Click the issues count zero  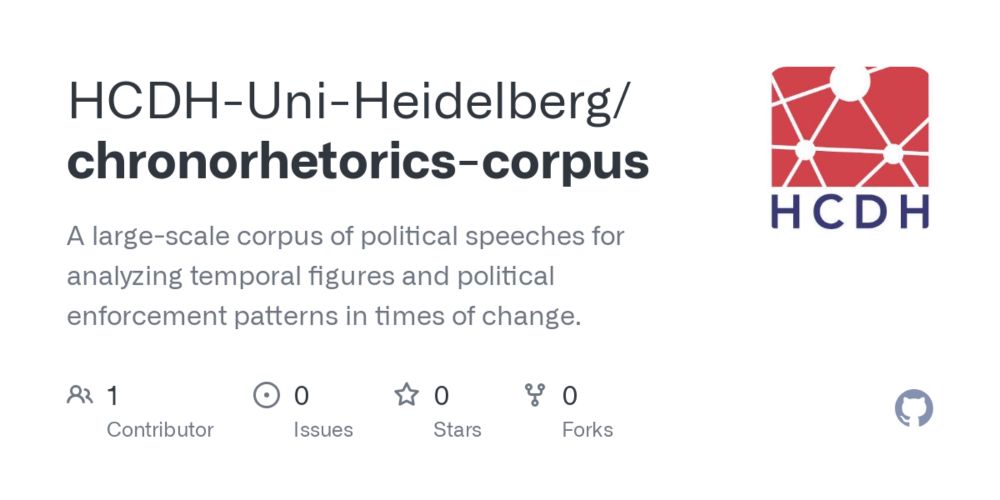[301, 396]
